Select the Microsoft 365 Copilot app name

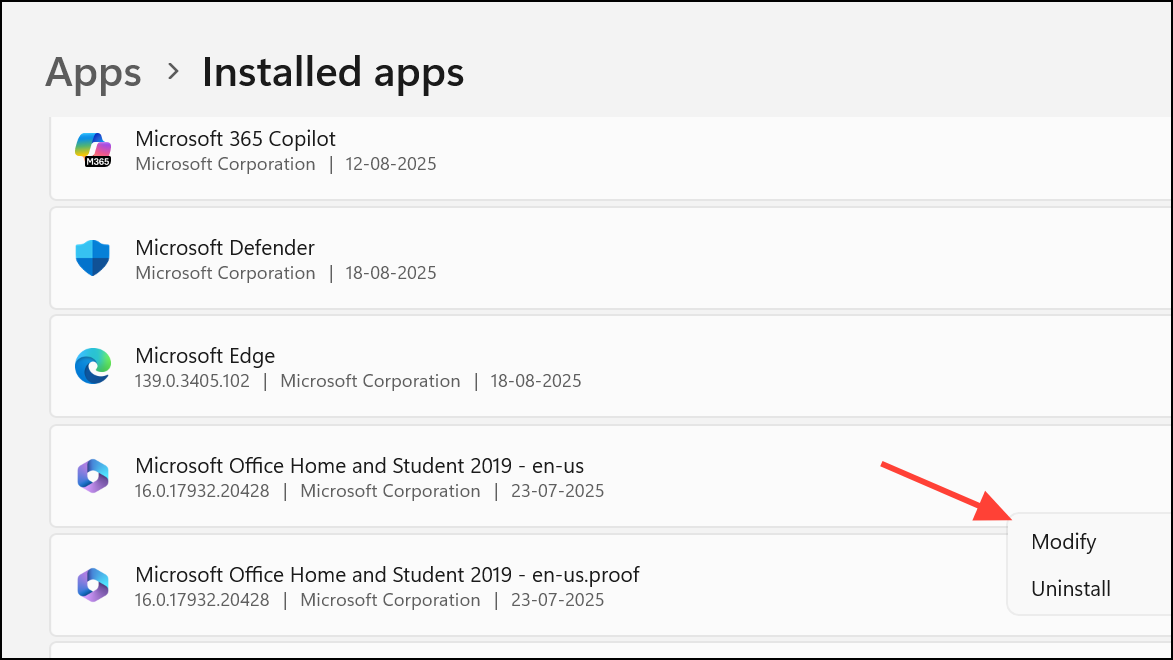click(235, 138)
